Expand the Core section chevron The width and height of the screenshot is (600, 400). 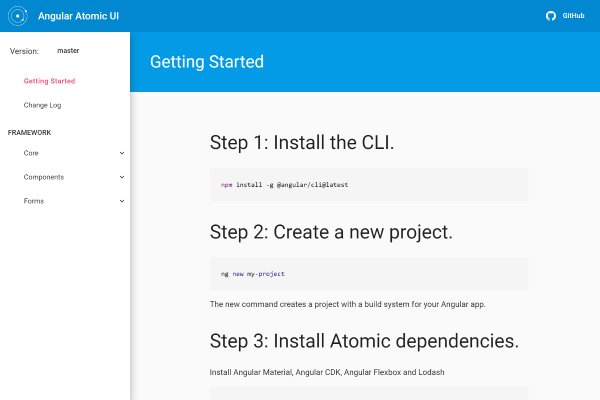pos(122,153)
